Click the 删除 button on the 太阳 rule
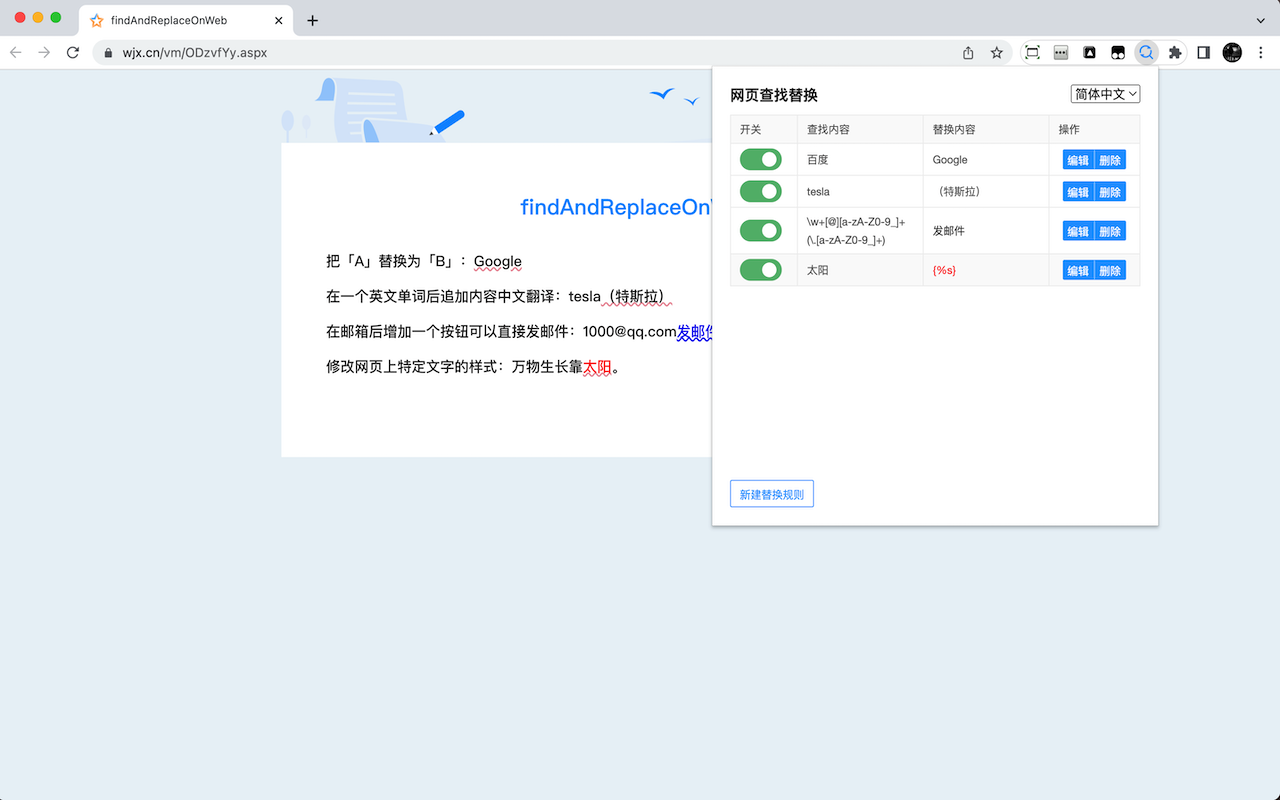Image resolution: width=1280 pixels, height=800 pixels. [x=1111, y=269]
